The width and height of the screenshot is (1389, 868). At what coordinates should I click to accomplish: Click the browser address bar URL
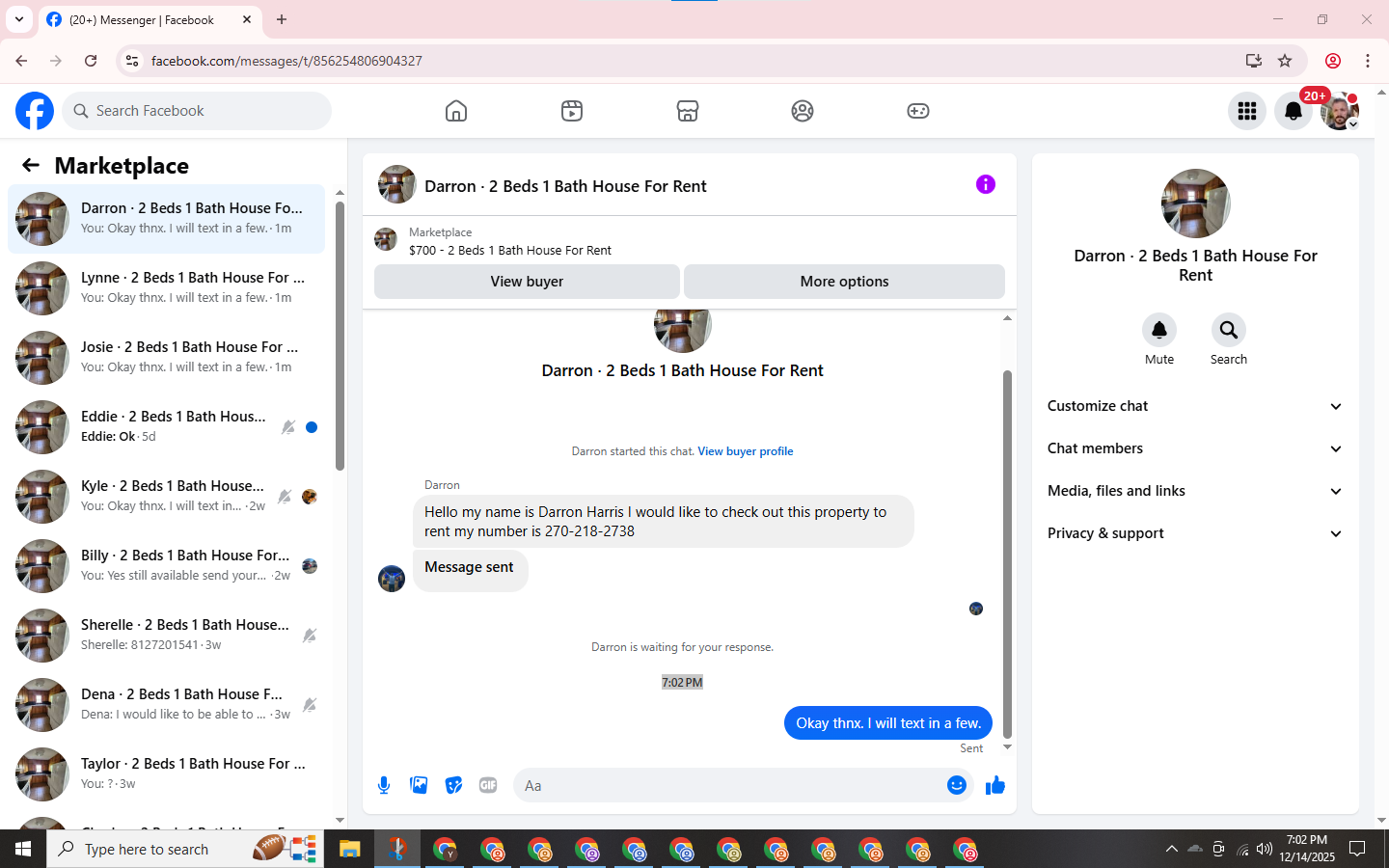(x=286, y=61)
